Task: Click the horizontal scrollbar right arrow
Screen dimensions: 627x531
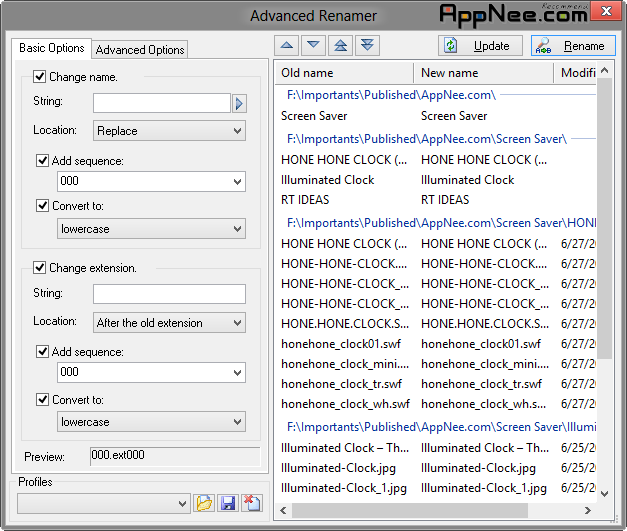Action: (x=588, y=510)
